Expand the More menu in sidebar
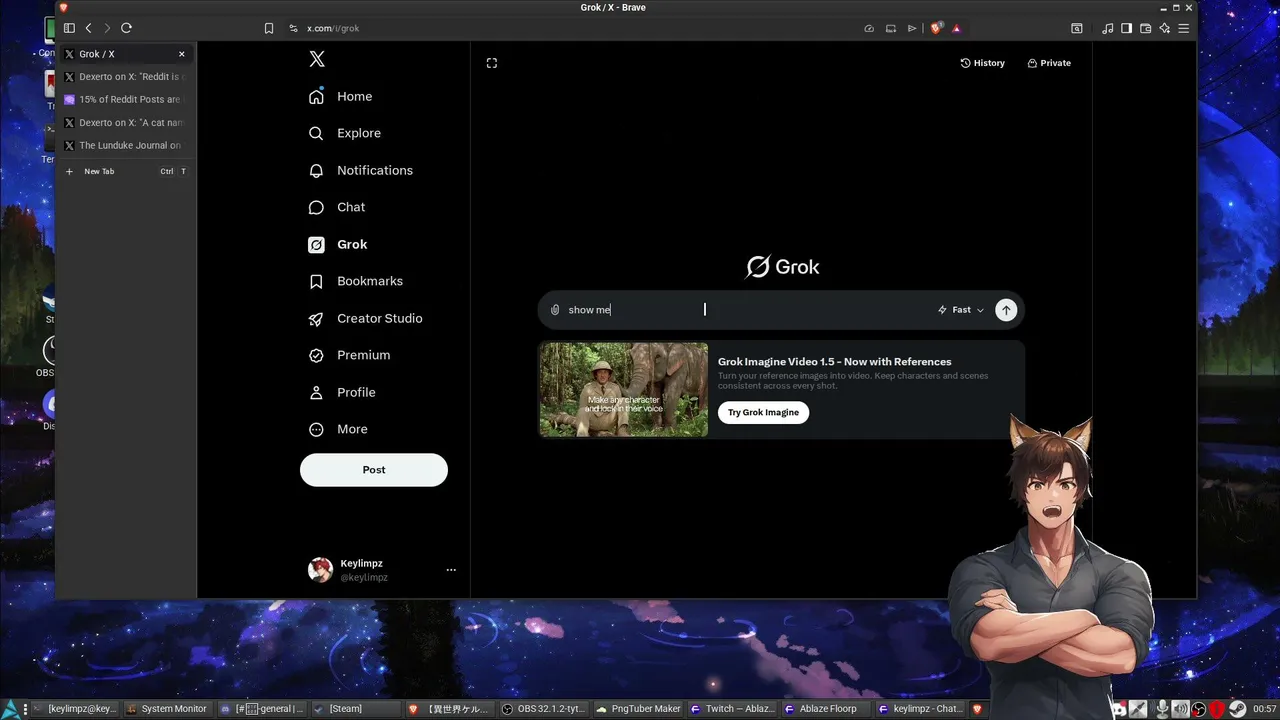Viewport: 1280px width, 720px height. (x=338, y=429)
